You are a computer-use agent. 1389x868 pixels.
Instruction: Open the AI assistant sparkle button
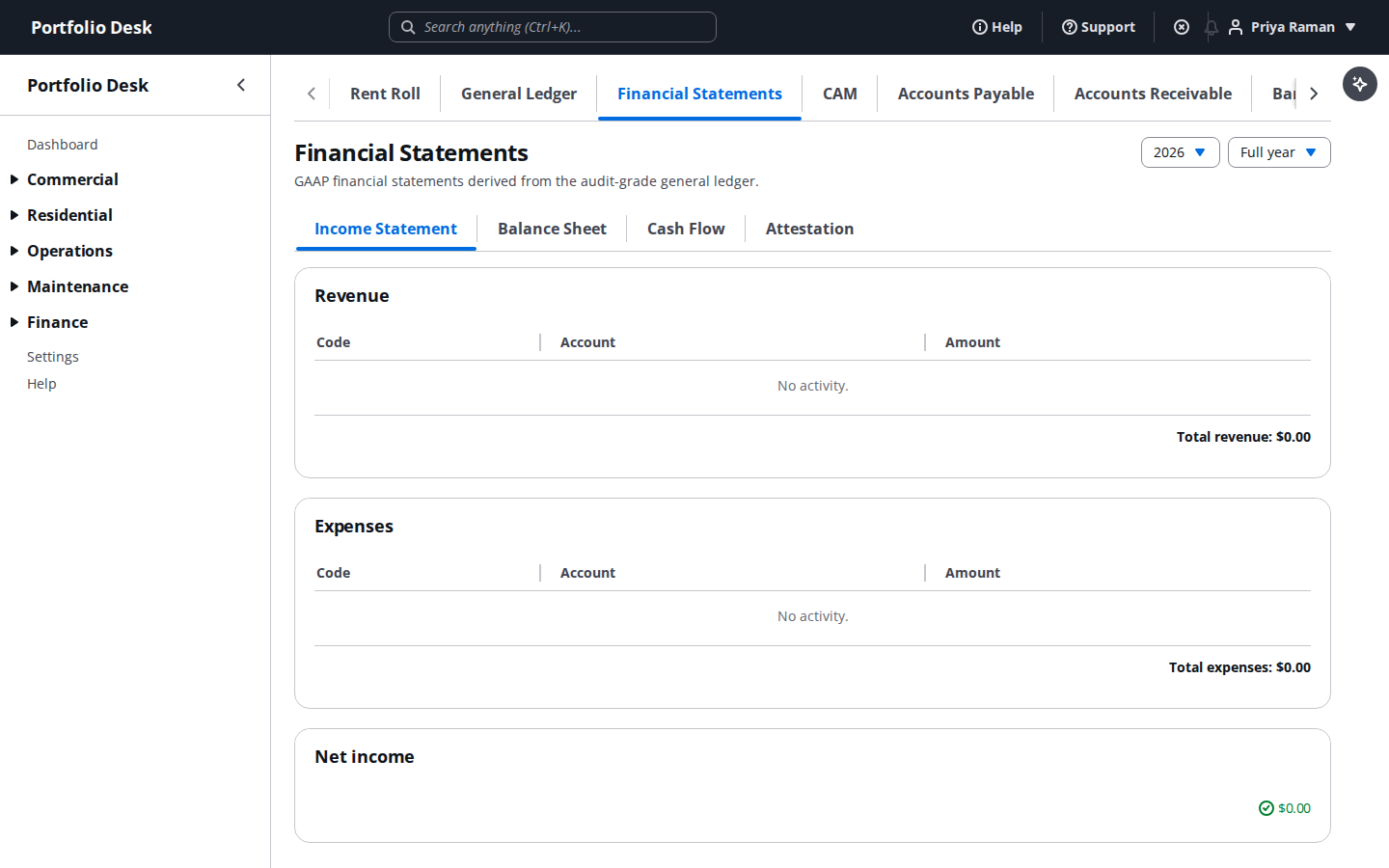pyautogui.click(x=1360, y=84)
